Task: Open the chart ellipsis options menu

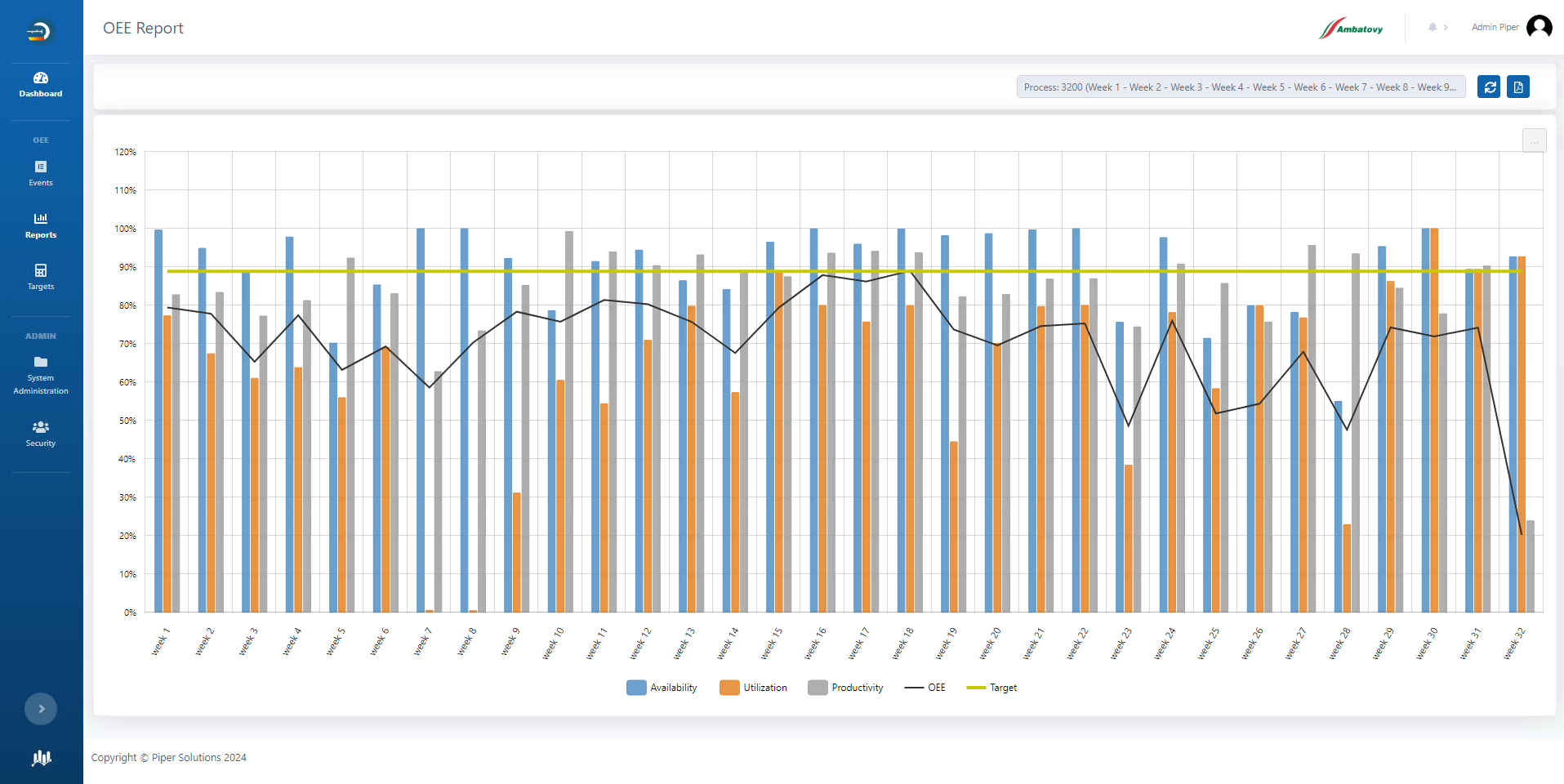Action: pyautogui.click(x=1534, y=141)
